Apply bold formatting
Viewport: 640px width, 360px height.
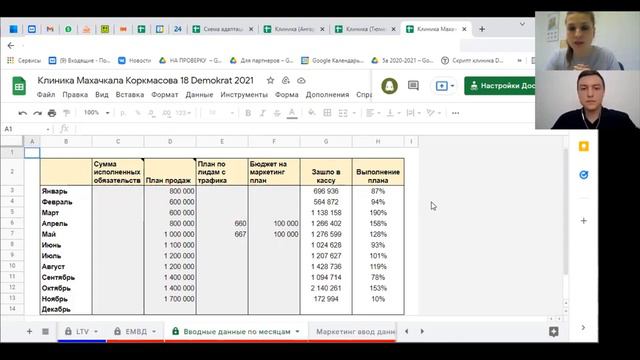click(248, 113)
